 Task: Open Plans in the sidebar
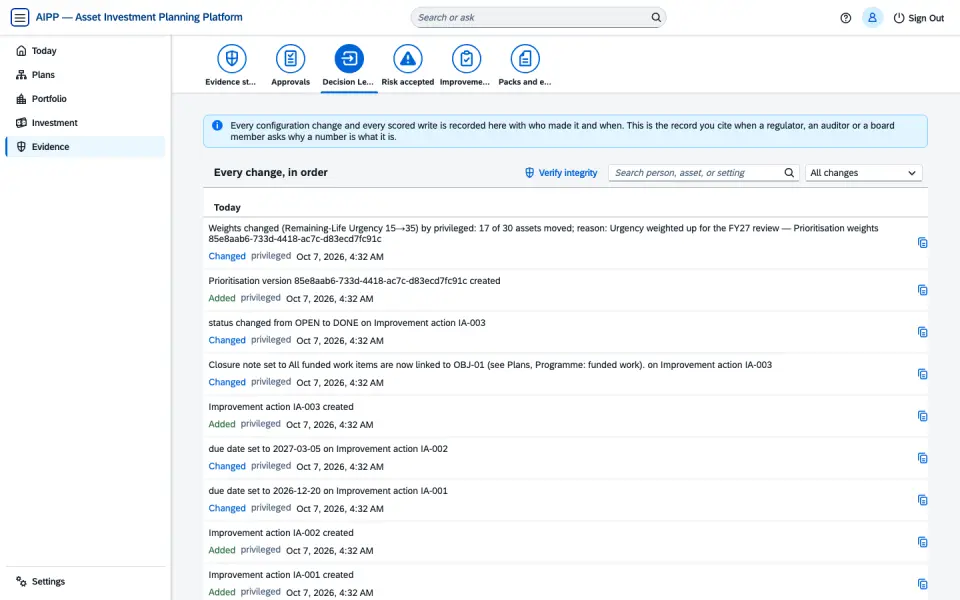pyautogui.click(x=85, y=75)
